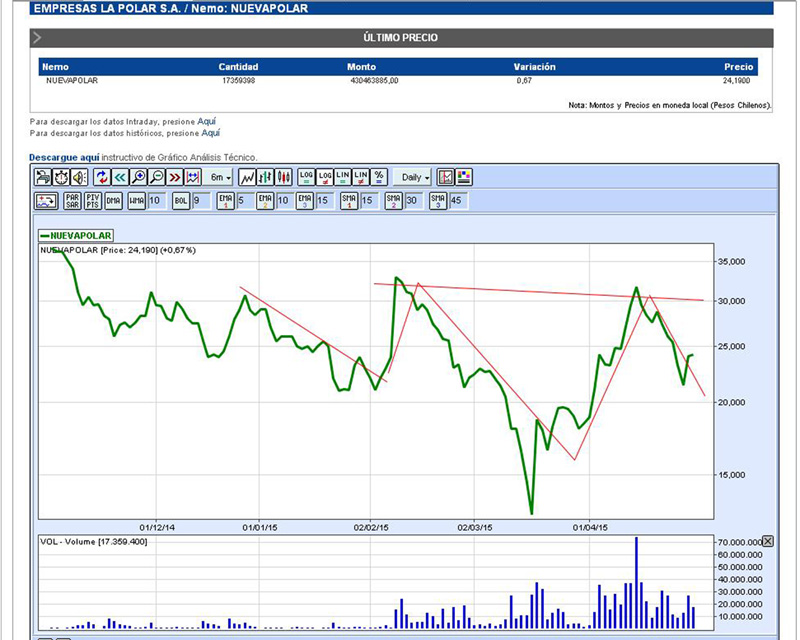The image size is (800, 640).
Task: Click the Monto column header
Action: click(361, 67)
